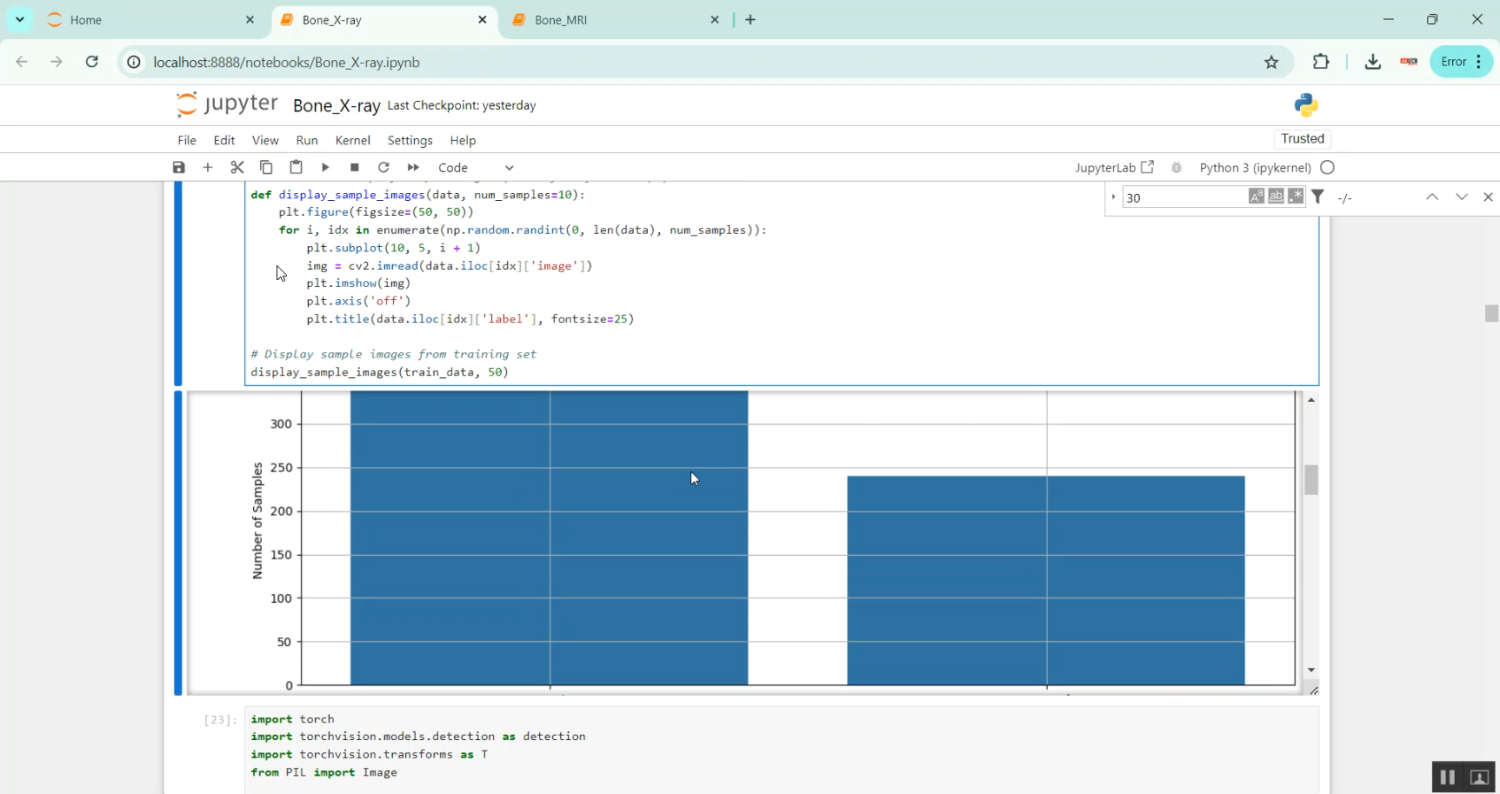Viewport: 1500px width, 794px height.
Task: Click the Trusted notebook button
Action: point(1302,139)
